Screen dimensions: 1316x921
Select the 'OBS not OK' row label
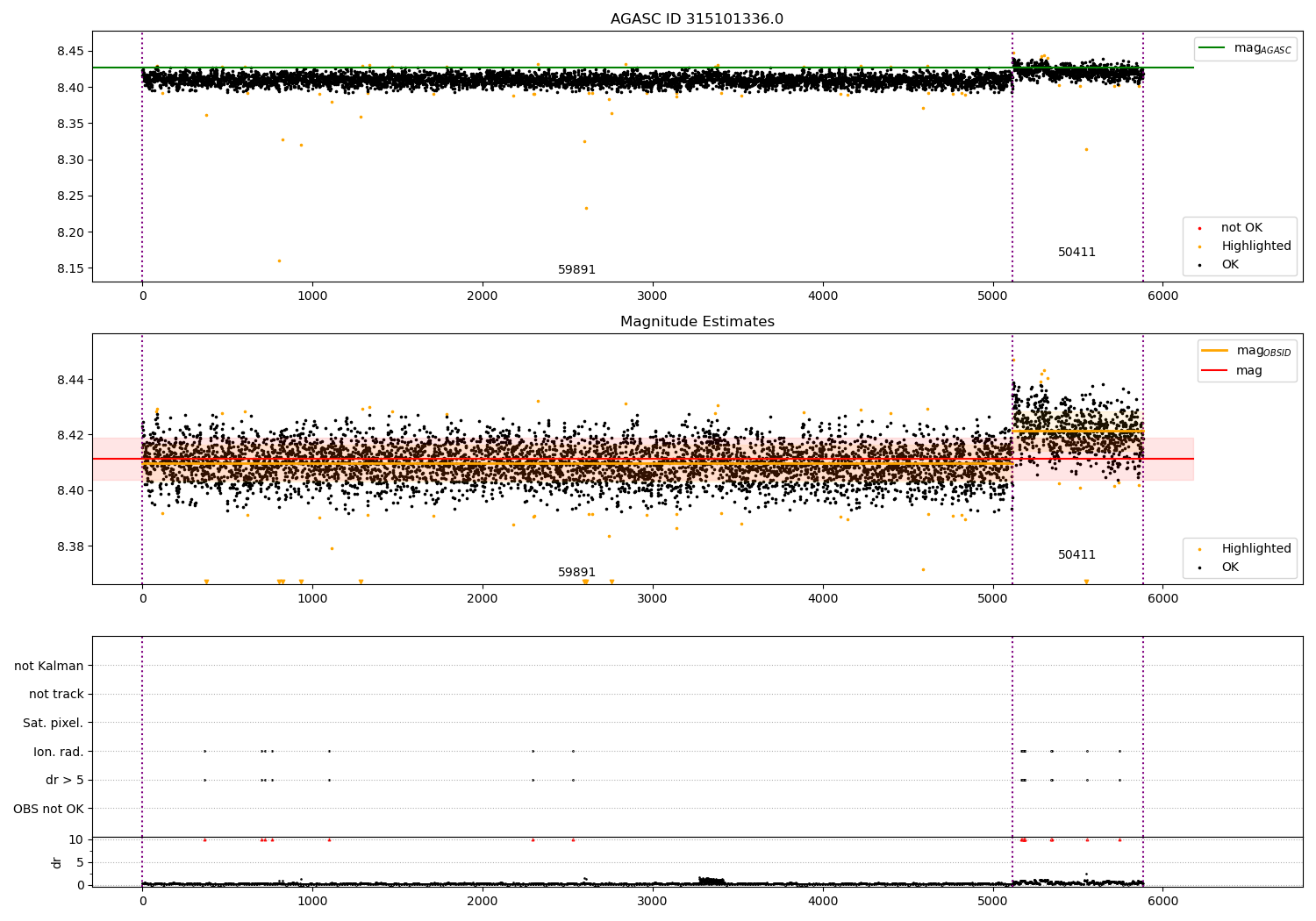pyautogui.click(x=49, y=809)
